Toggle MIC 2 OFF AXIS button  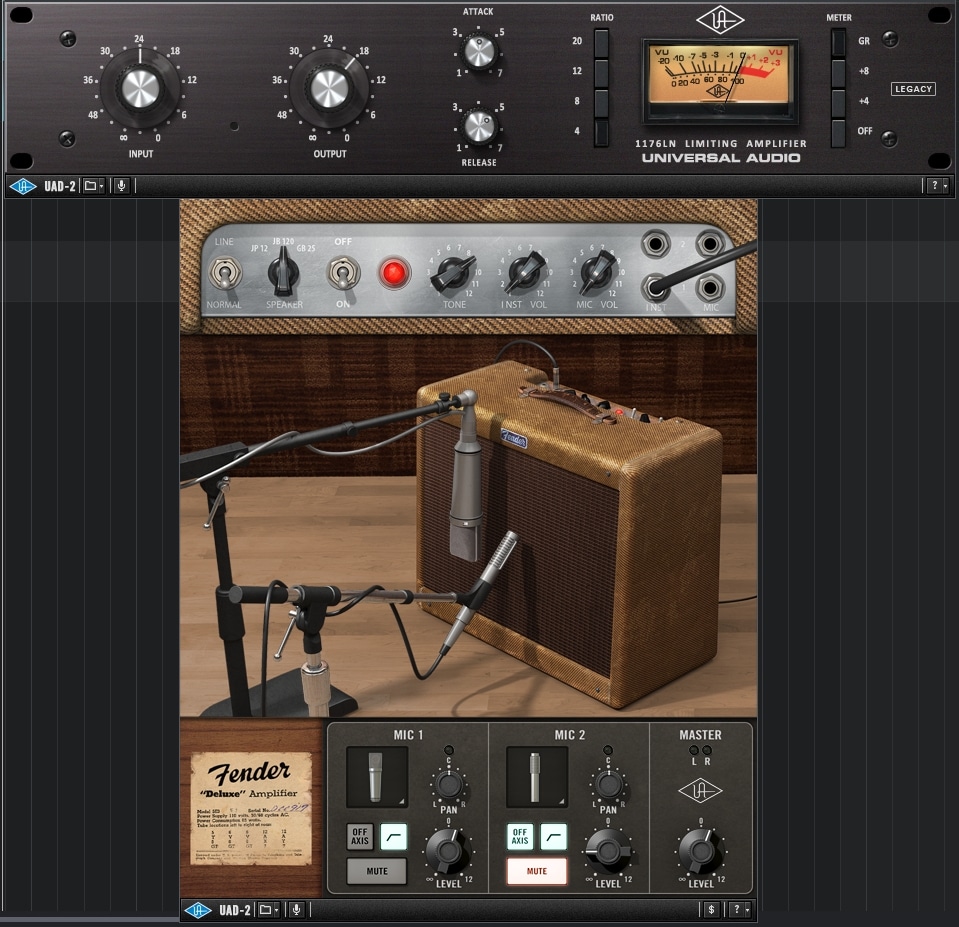coord(520,837)
